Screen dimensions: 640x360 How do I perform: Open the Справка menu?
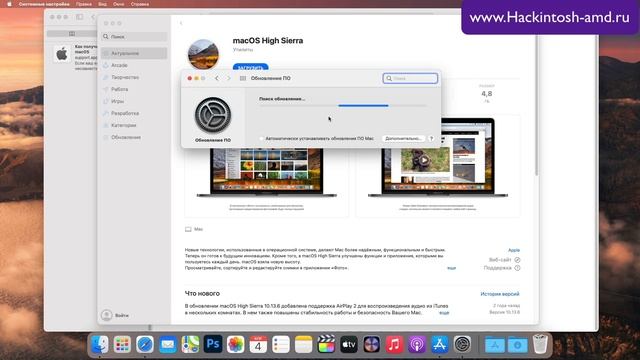point(140,4)
